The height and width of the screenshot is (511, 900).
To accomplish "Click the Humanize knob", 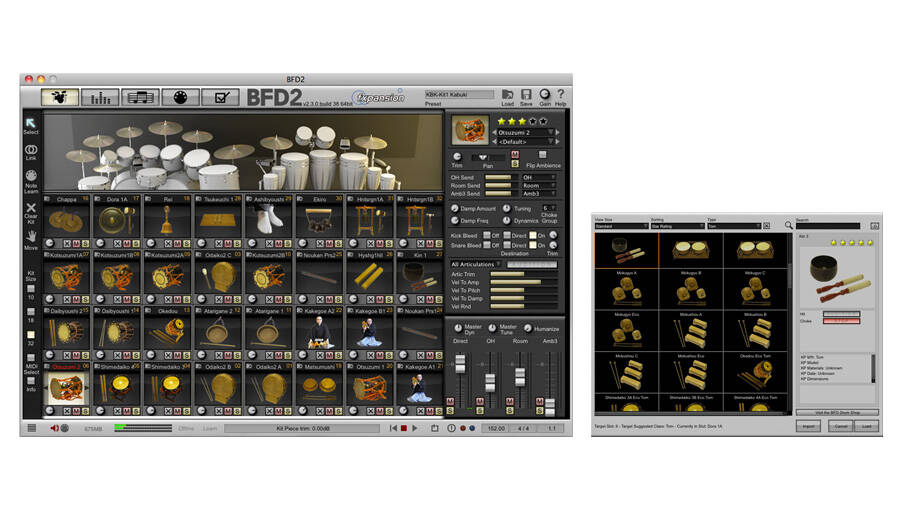I will pos(527,328).
